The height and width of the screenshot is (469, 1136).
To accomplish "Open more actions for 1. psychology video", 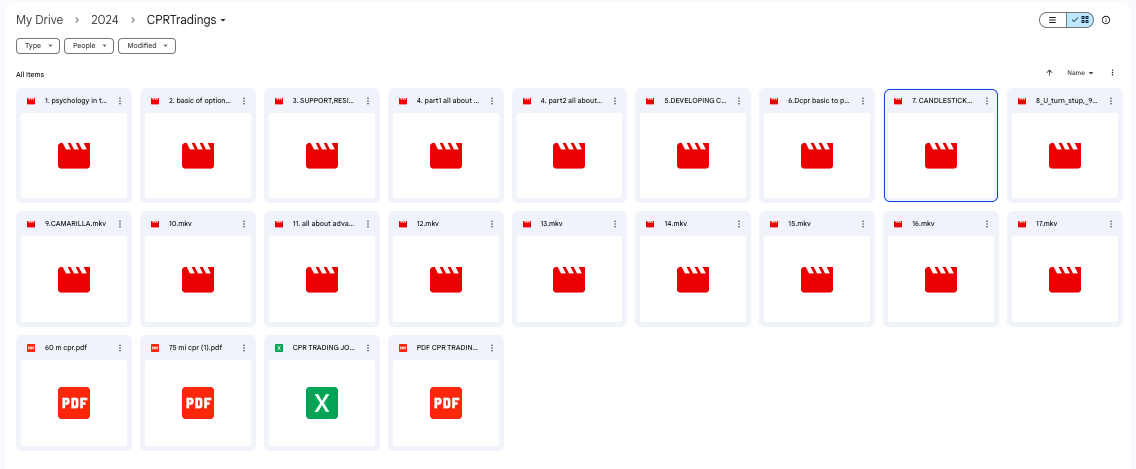I will tap(120, 101).
